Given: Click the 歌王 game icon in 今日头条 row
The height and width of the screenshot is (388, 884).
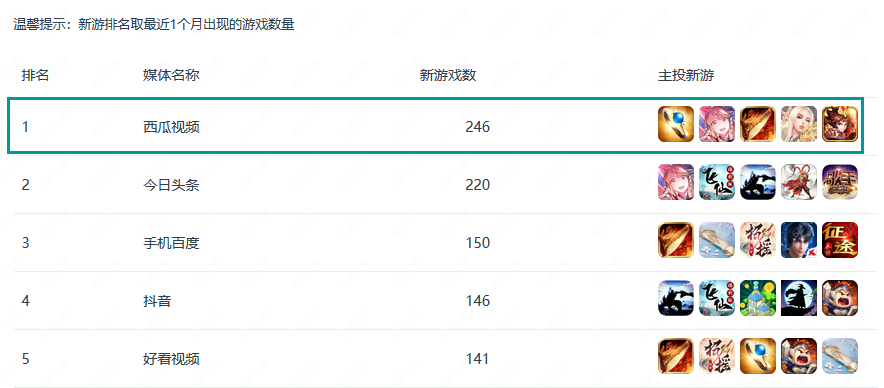Looking at the screenshot, I should tap(840, 182).
